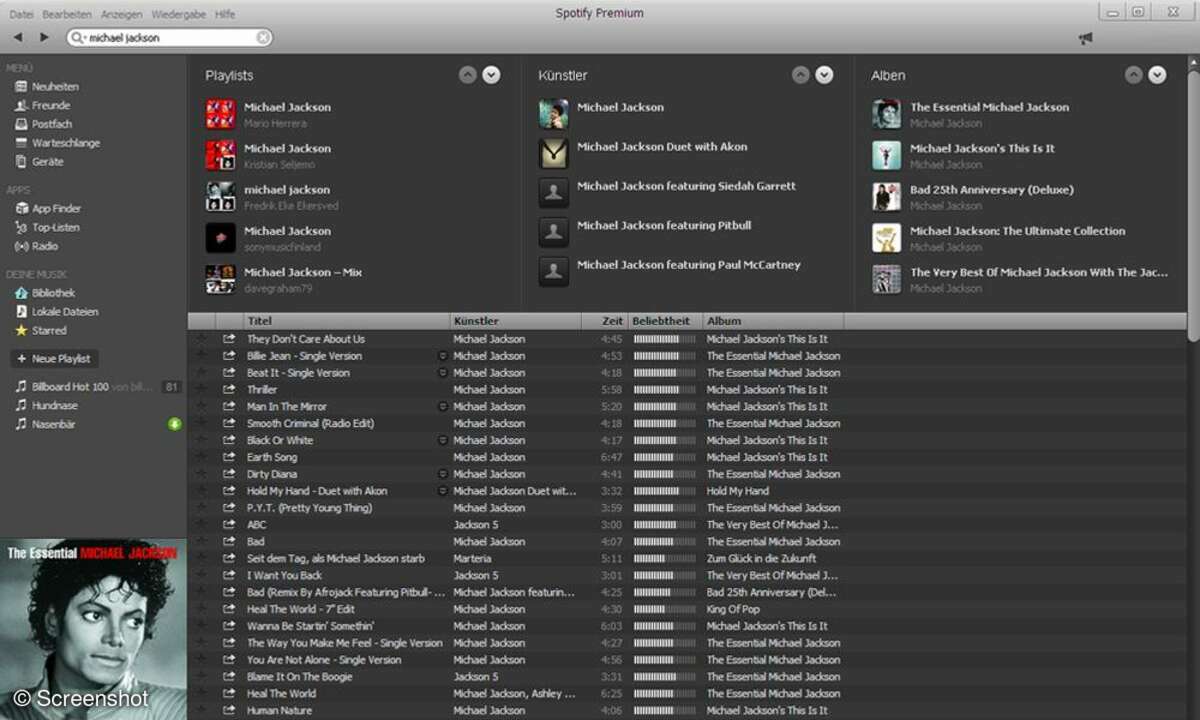Click the megaphone notifications icon

pyautogui.click(x=1085, y=38)
